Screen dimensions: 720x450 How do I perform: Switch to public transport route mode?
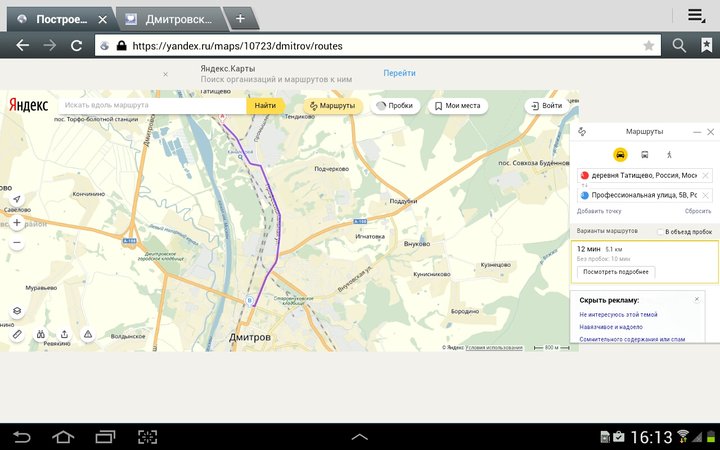point(645,155)
